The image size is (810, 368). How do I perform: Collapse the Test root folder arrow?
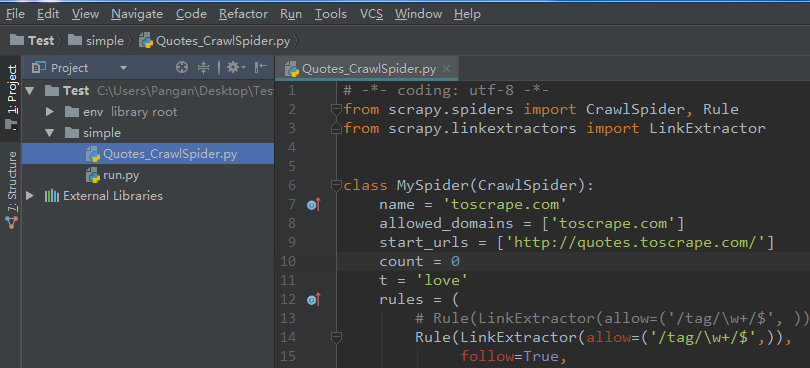click(29, 91)
